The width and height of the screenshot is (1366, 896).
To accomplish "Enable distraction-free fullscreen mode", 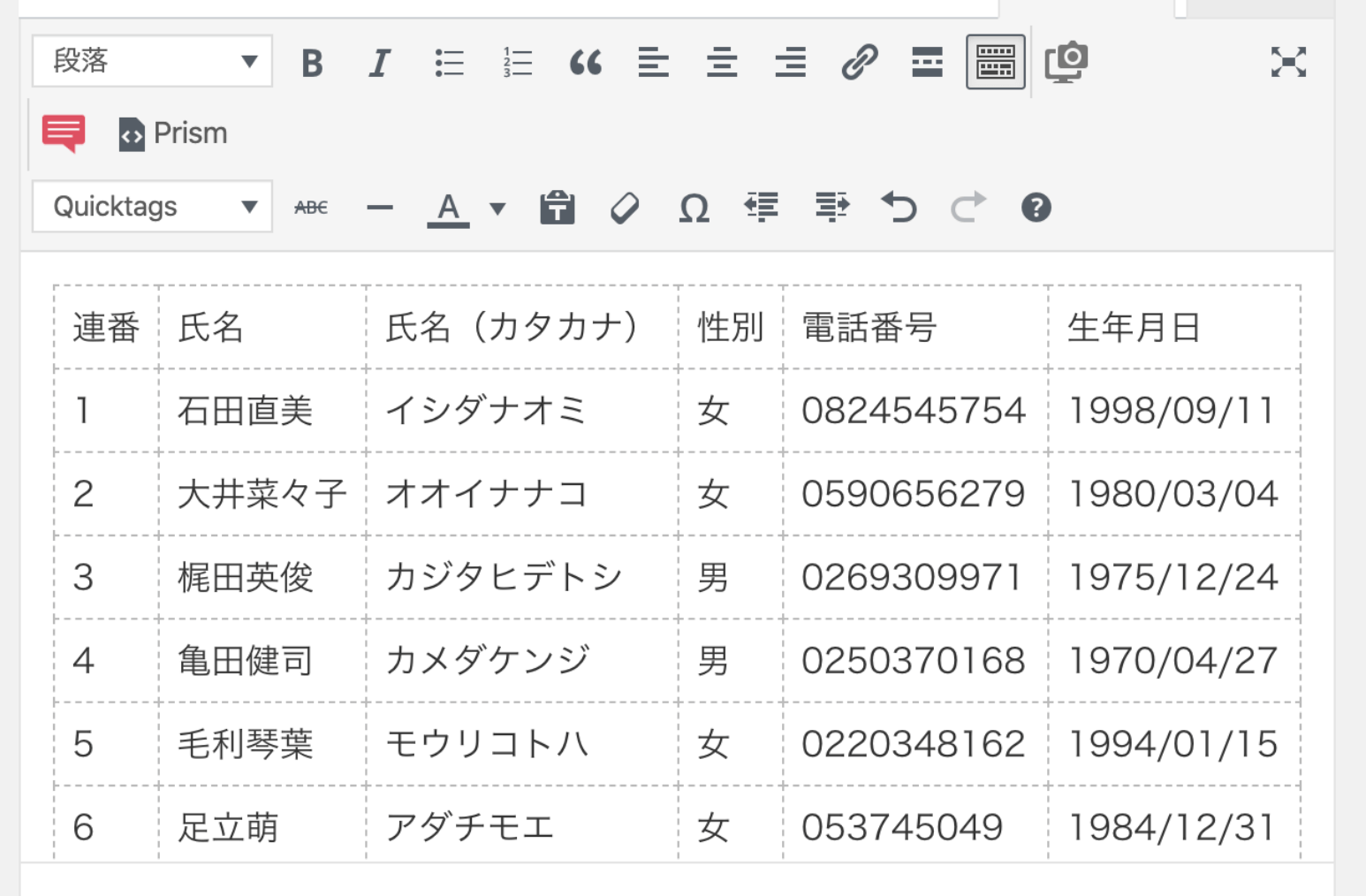I will (1288, 63).
